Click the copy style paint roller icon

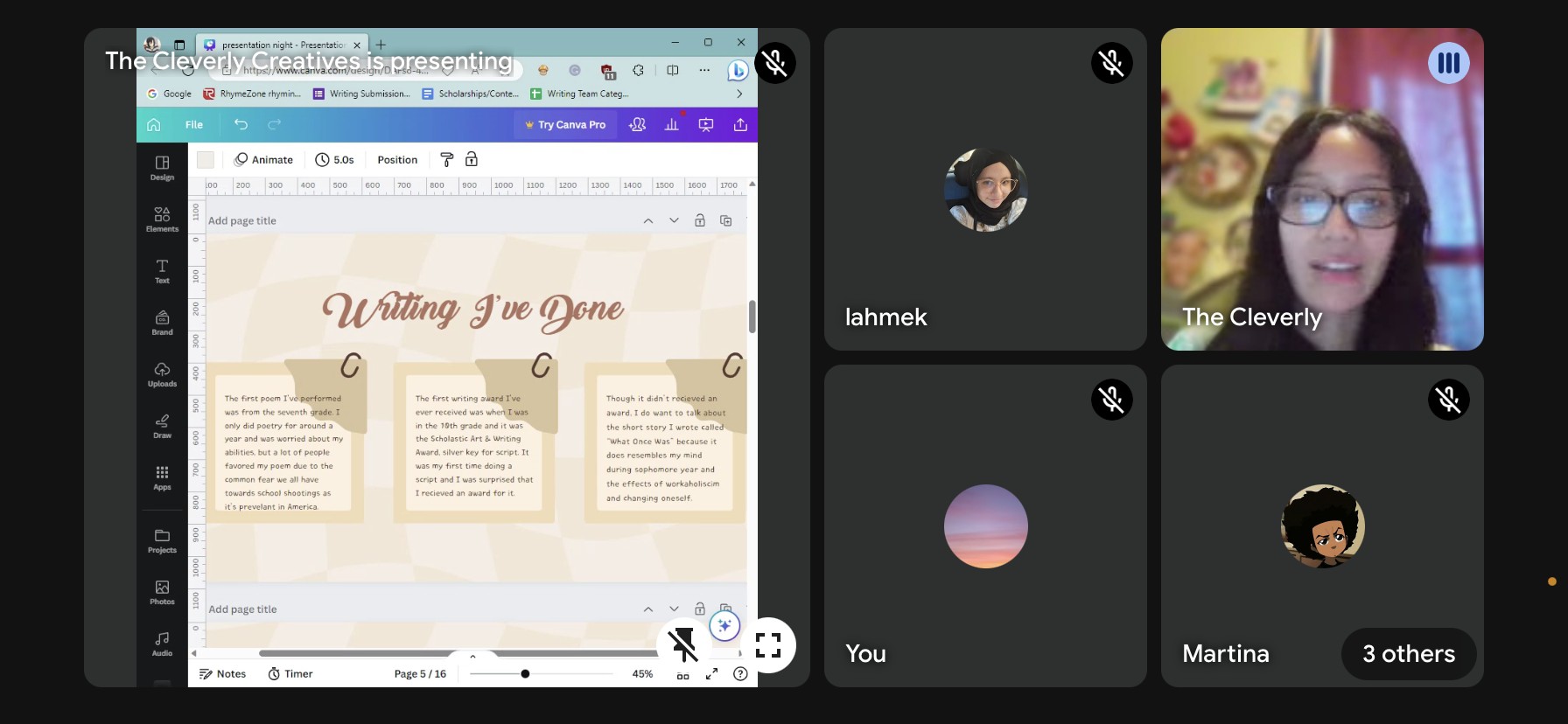pos(446,159)
